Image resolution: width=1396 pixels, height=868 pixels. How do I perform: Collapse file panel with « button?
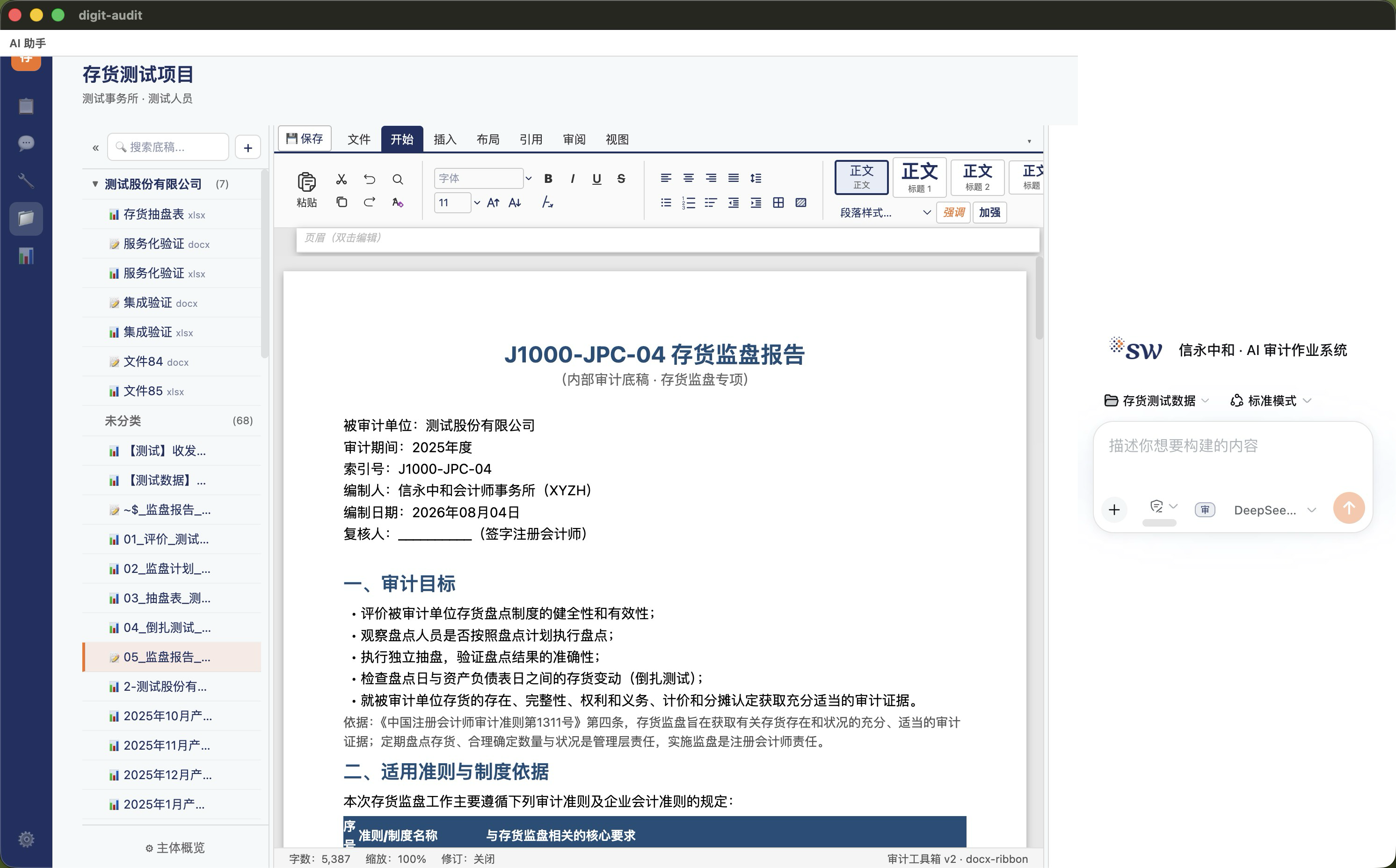pyautogui.click(x=95, y=147)
